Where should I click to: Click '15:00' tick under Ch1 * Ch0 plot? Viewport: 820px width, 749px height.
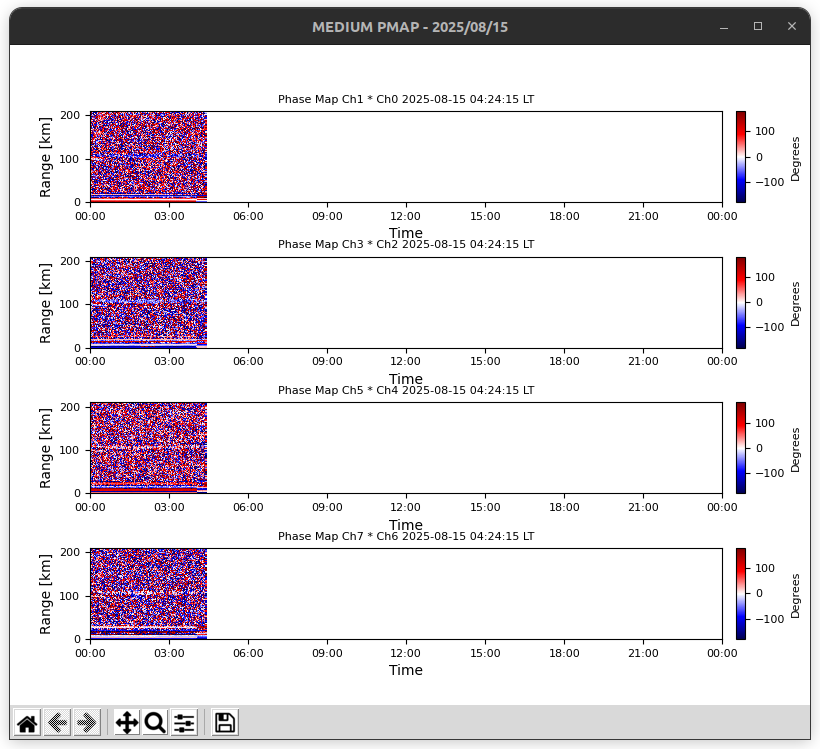click(x=485, y=216)
